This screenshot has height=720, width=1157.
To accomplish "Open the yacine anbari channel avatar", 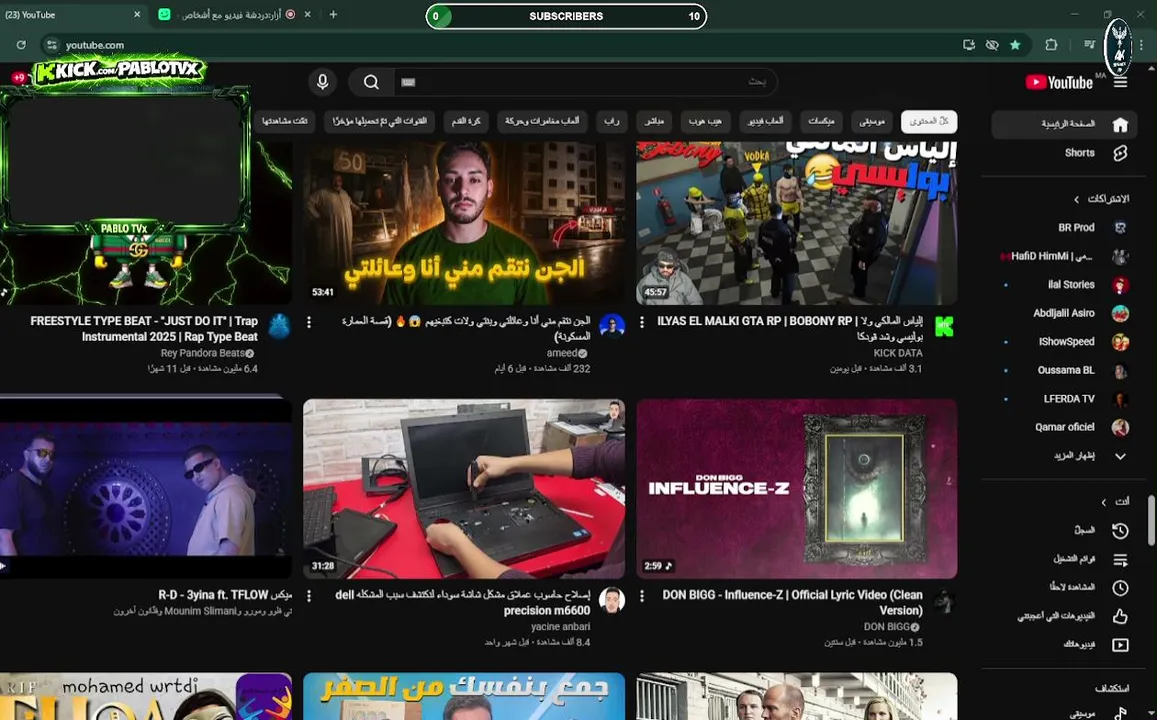I will point(612,600).
